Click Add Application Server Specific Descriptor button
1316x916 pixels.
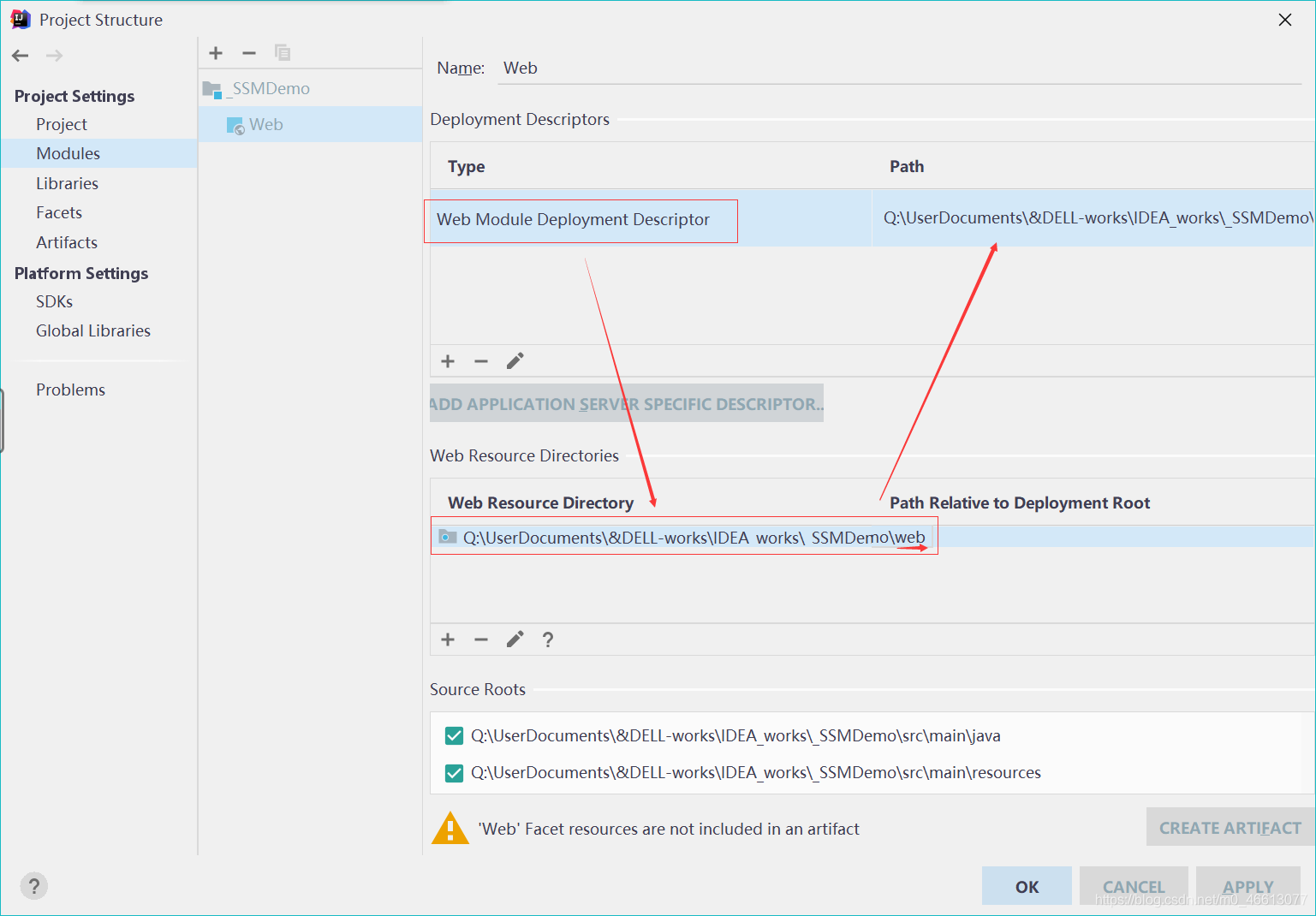click(x=627, y=404)
